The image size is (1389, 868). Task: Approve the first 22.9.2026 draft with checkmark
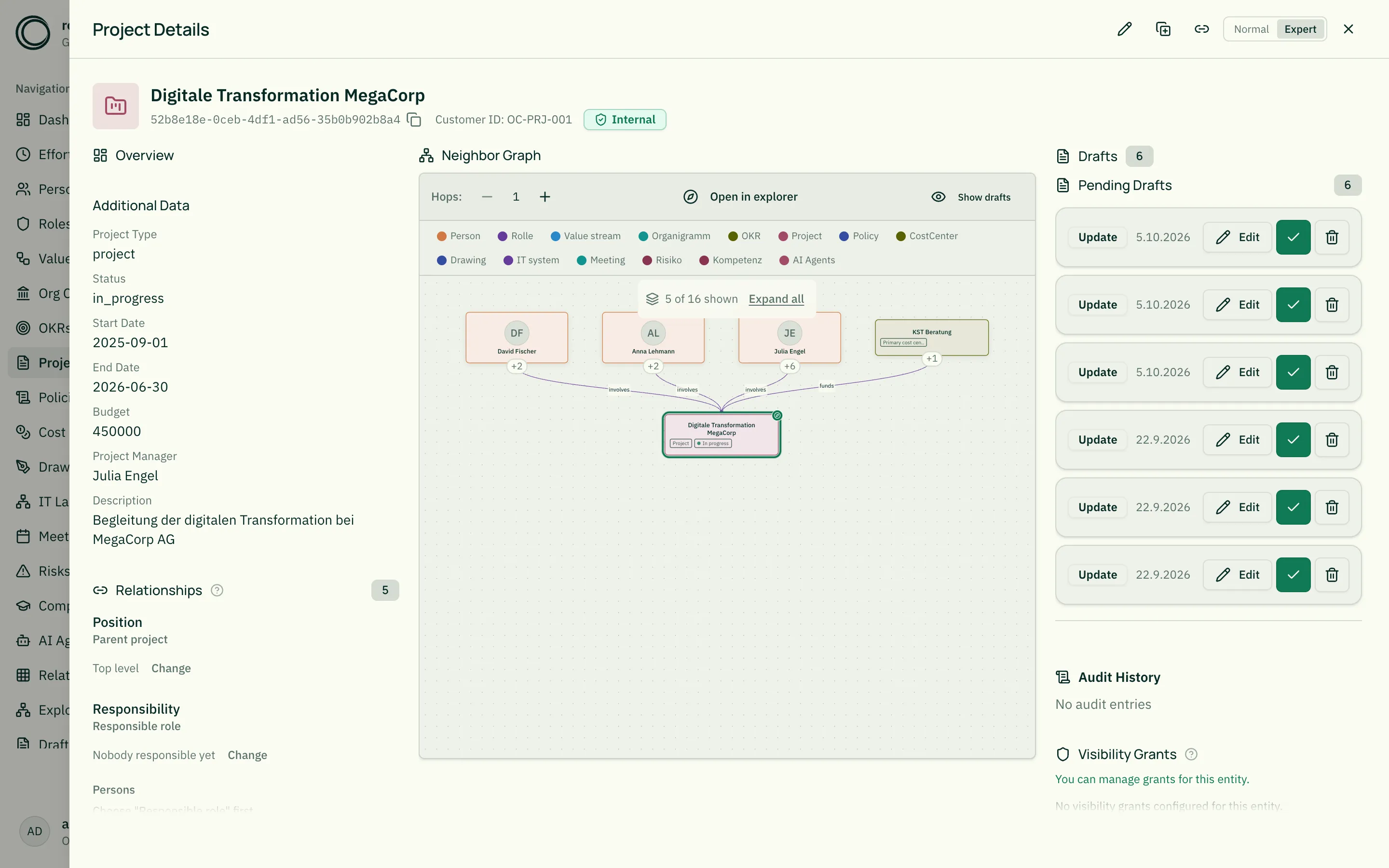(1293, 440)
